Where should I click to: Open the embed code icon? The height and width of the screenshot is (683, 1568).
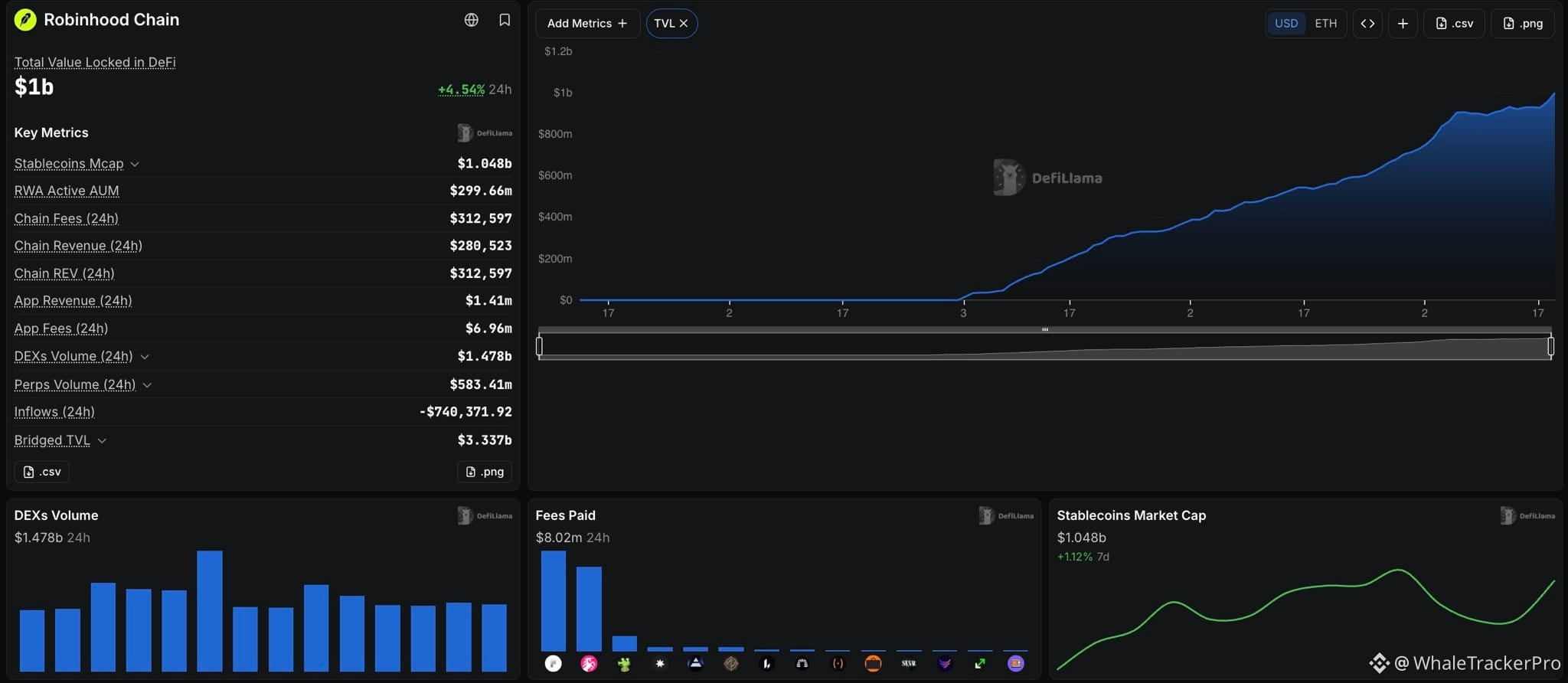click(x=1367, y=24)
